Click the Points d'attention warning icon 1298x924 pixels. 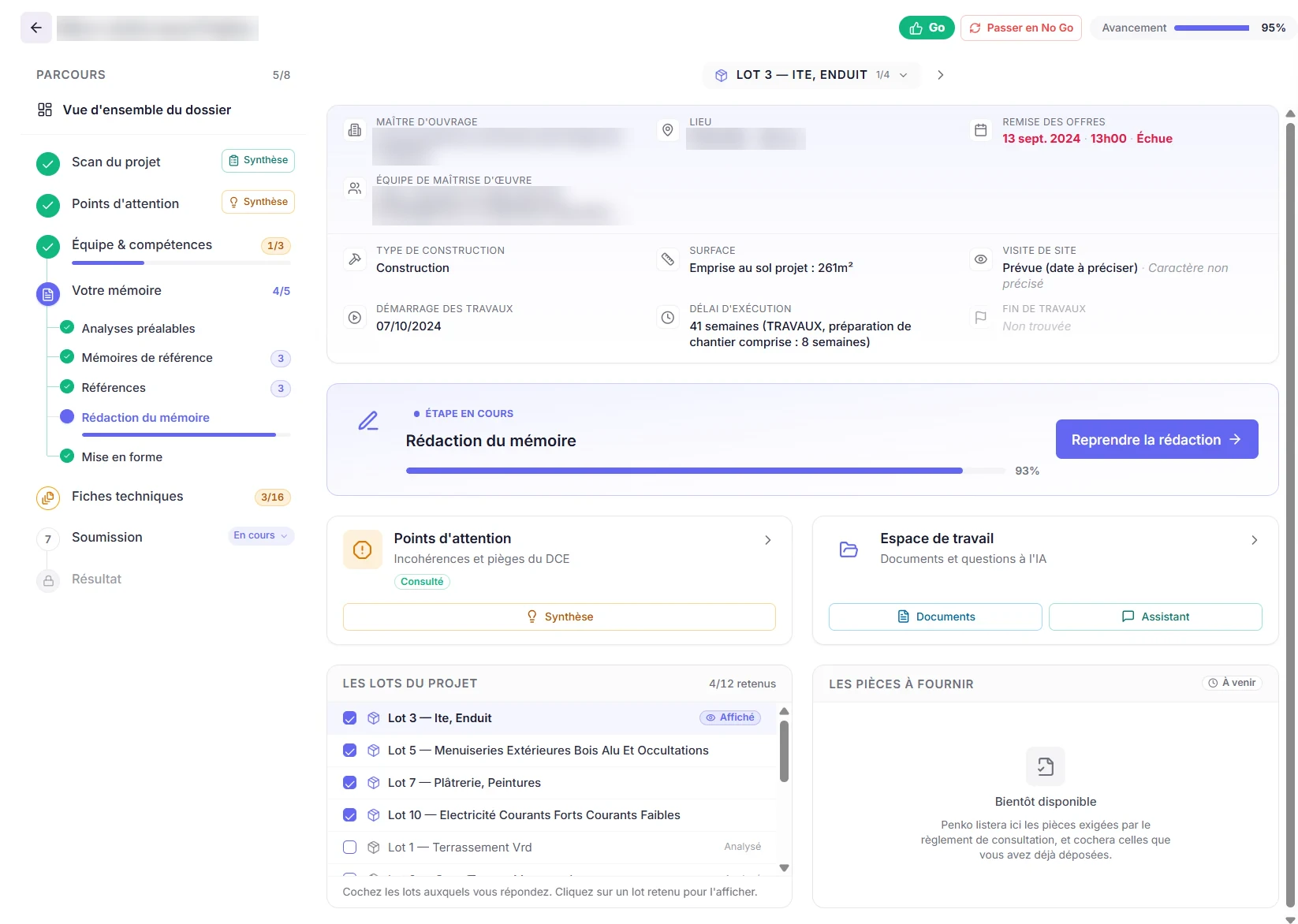[x=363, y=550]
